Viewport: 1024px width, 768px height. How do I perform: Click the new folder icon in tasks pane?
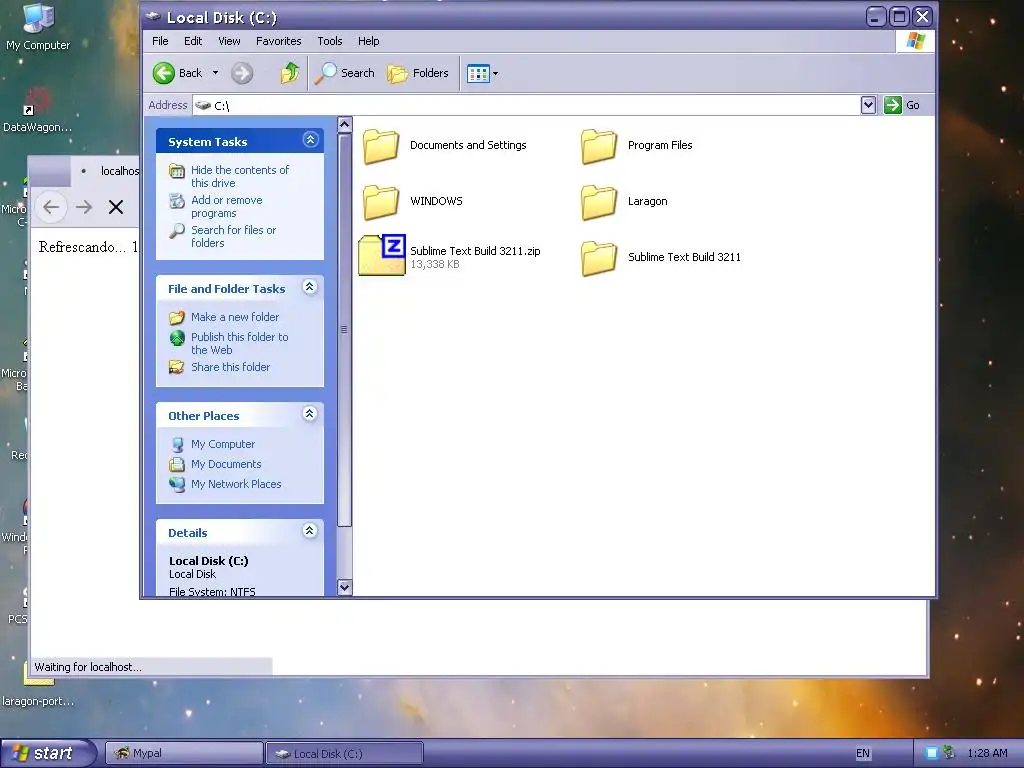click(177, 317)
